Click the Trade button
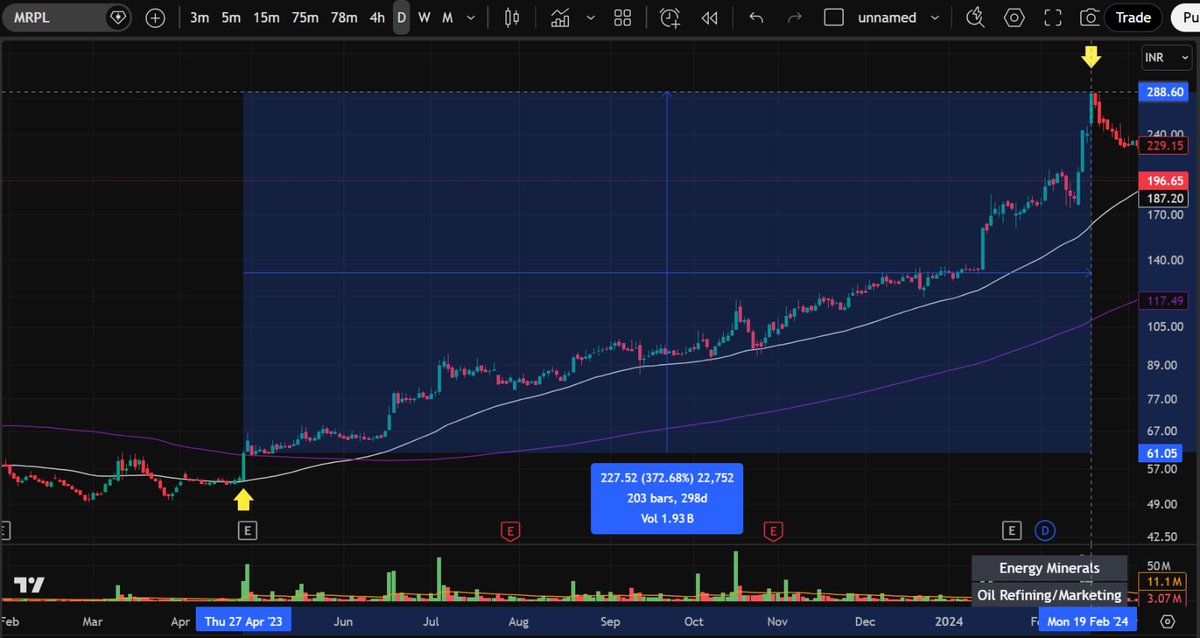The height and width of the screenshot is (638, 1200). click(x=1133, y=17)
